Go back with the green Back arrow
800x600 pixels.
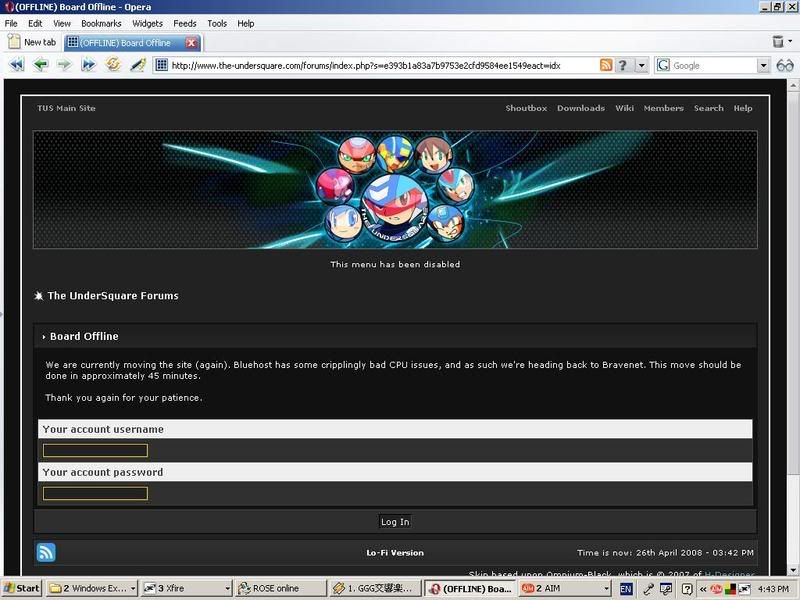click(40, 65)
